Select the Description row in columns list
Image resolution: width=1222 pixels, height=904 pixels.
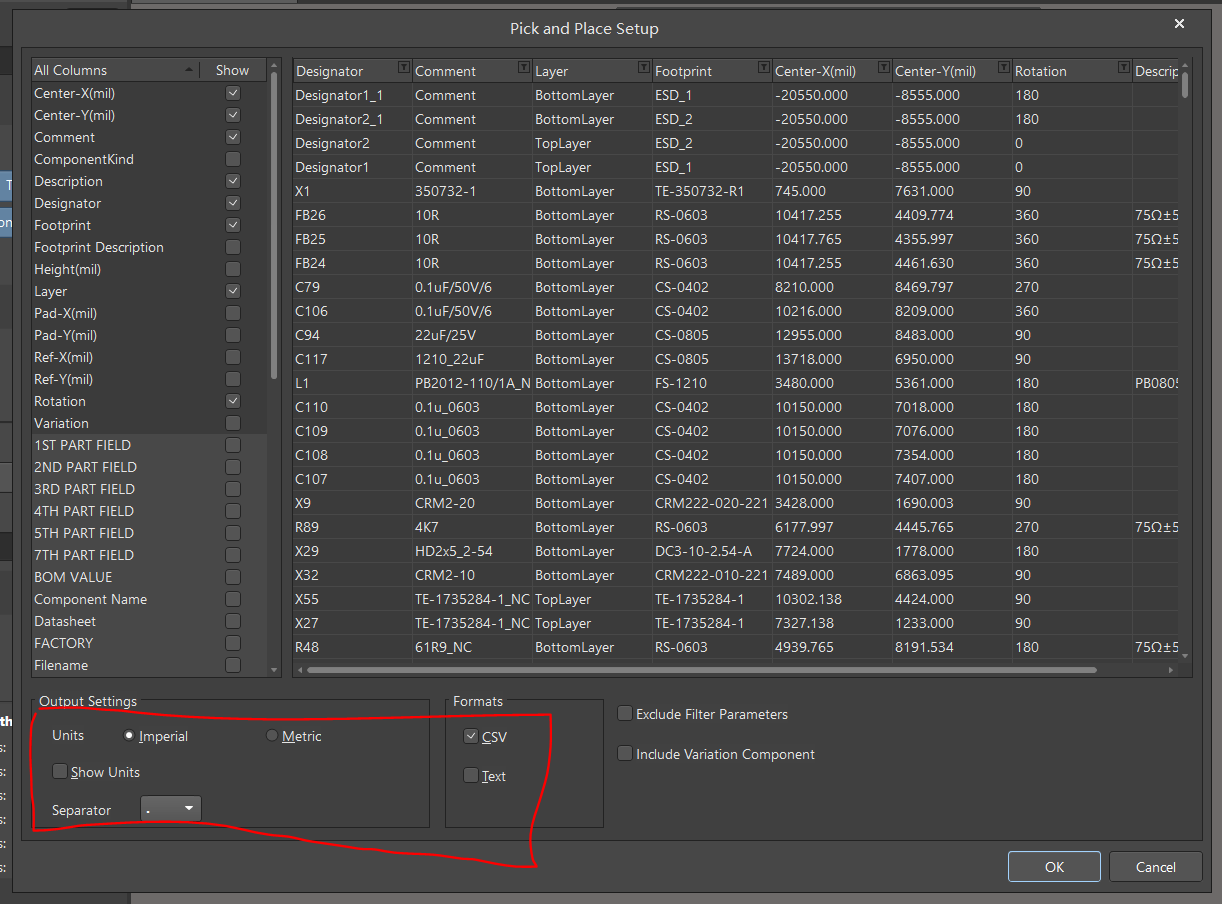click(x=150, y=181)
